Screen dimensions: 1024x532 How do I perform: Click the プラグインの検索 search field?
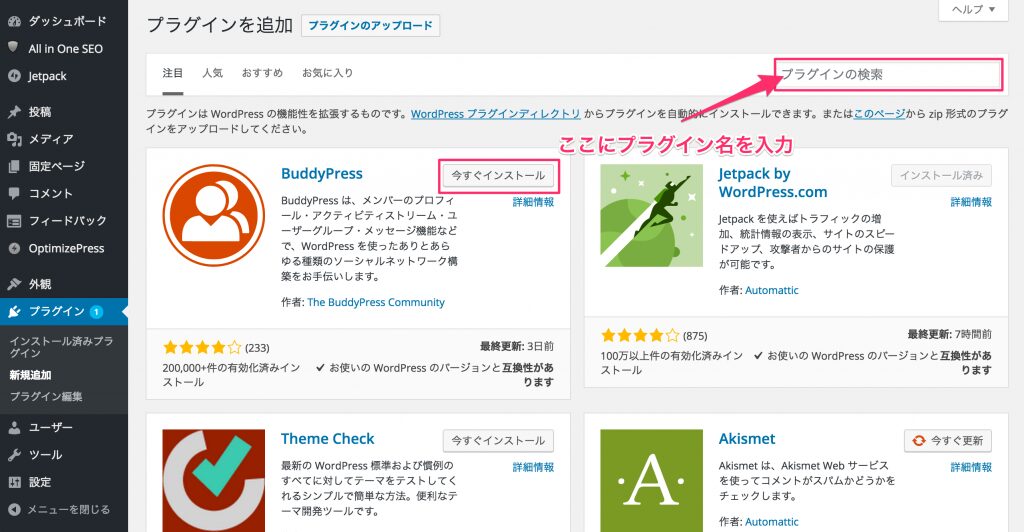887,75
